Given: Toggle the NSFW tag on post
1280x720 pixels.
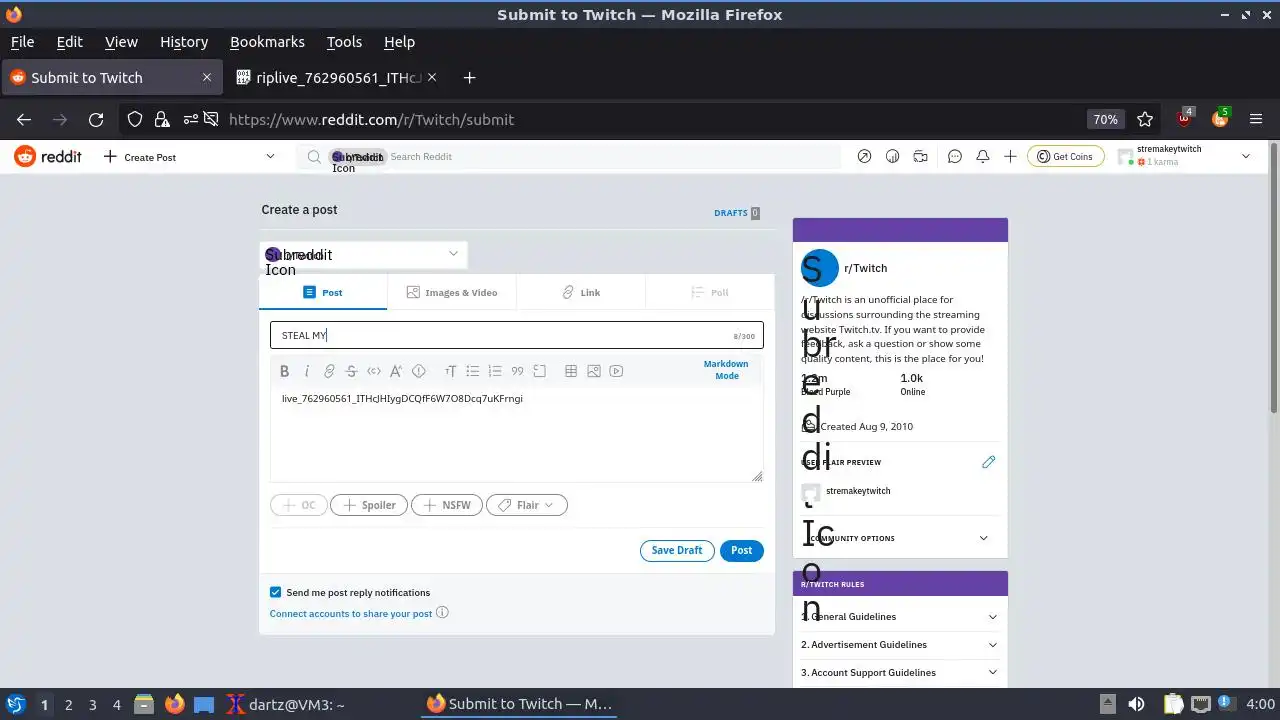Looking at the screenshot, I should 447,505.
